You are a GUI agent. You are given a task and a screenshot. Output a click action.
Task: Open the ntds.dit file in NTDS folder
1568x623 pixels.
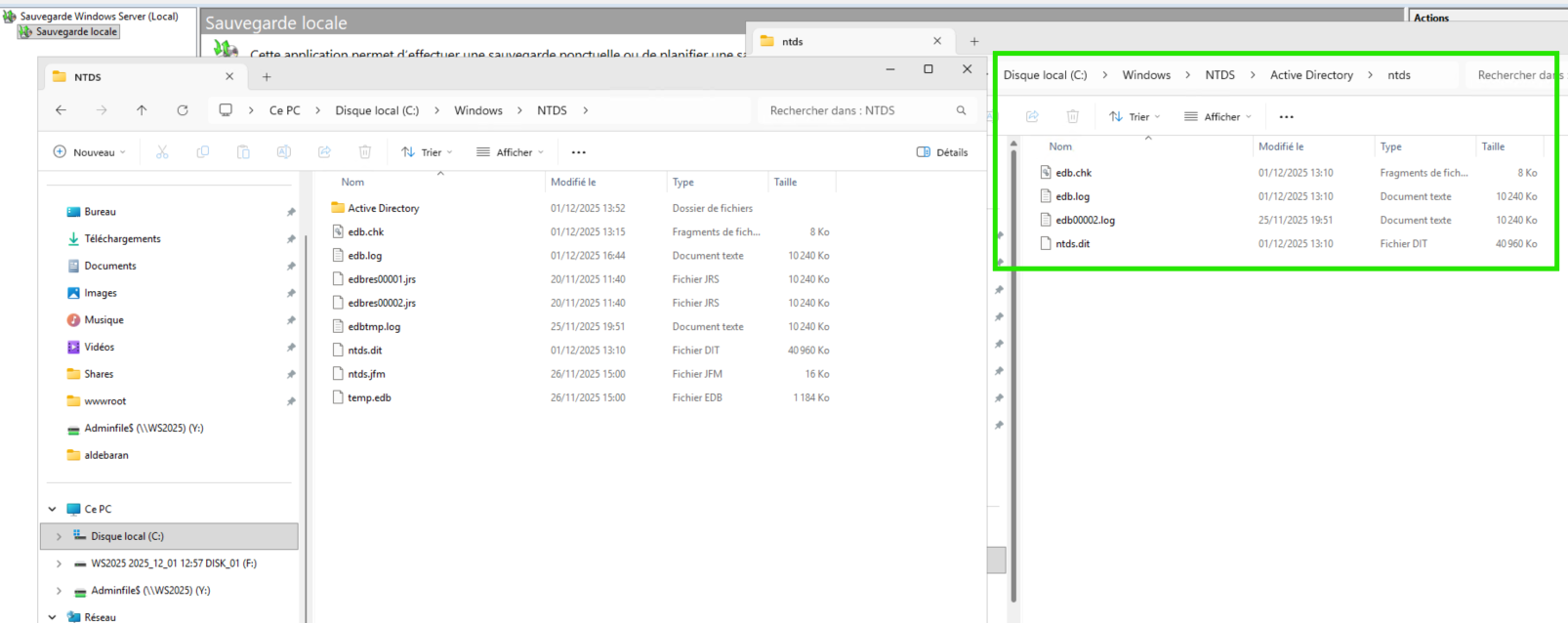click(365, 351)
